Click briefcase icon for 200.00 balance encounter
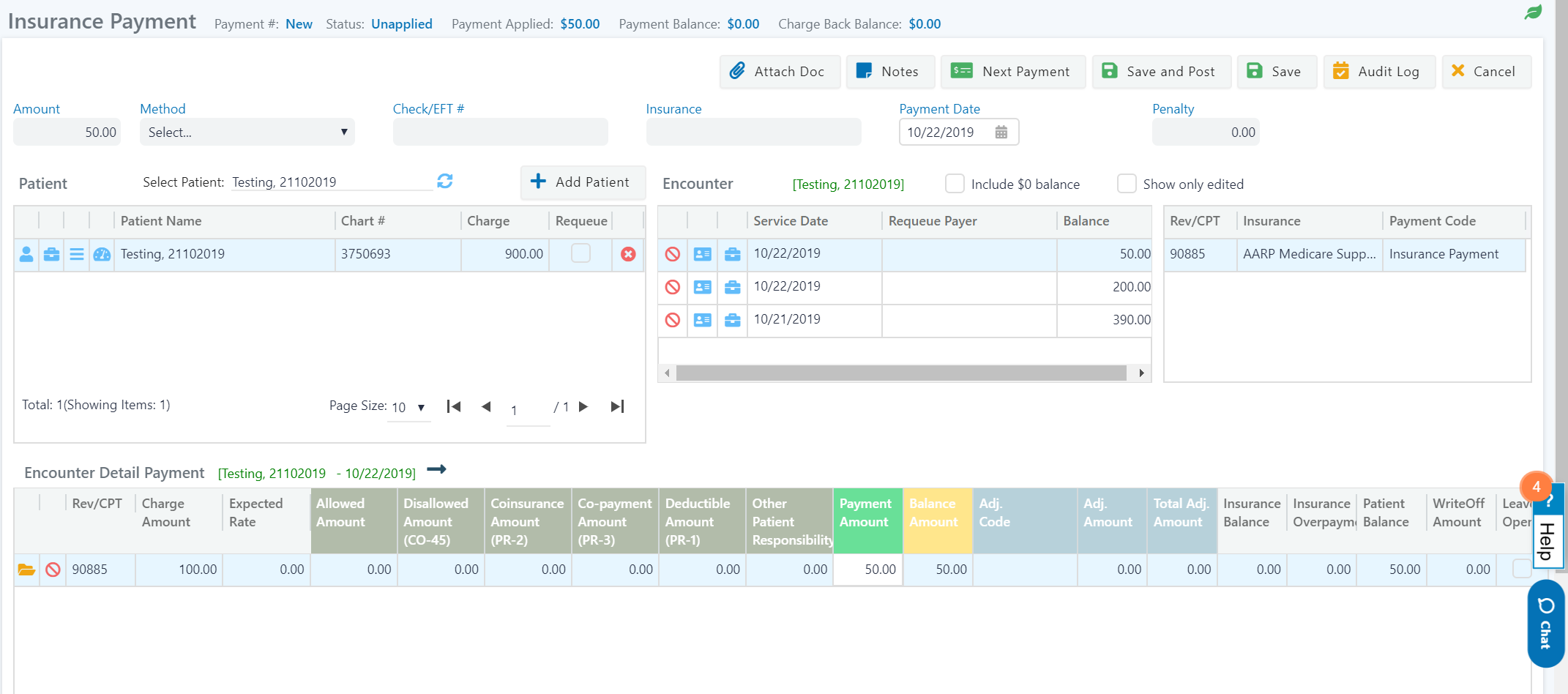 [x=732, y=287]
